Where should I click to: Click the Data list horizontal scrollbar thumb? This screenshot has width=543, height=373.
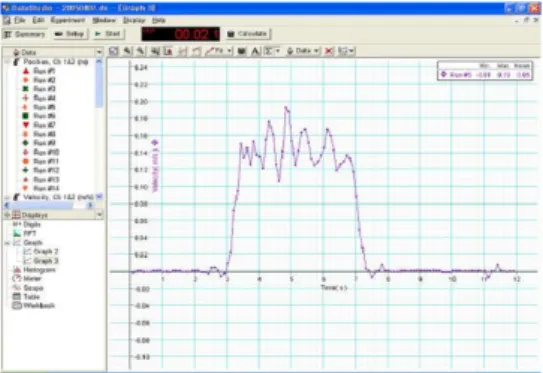point(42,205)
